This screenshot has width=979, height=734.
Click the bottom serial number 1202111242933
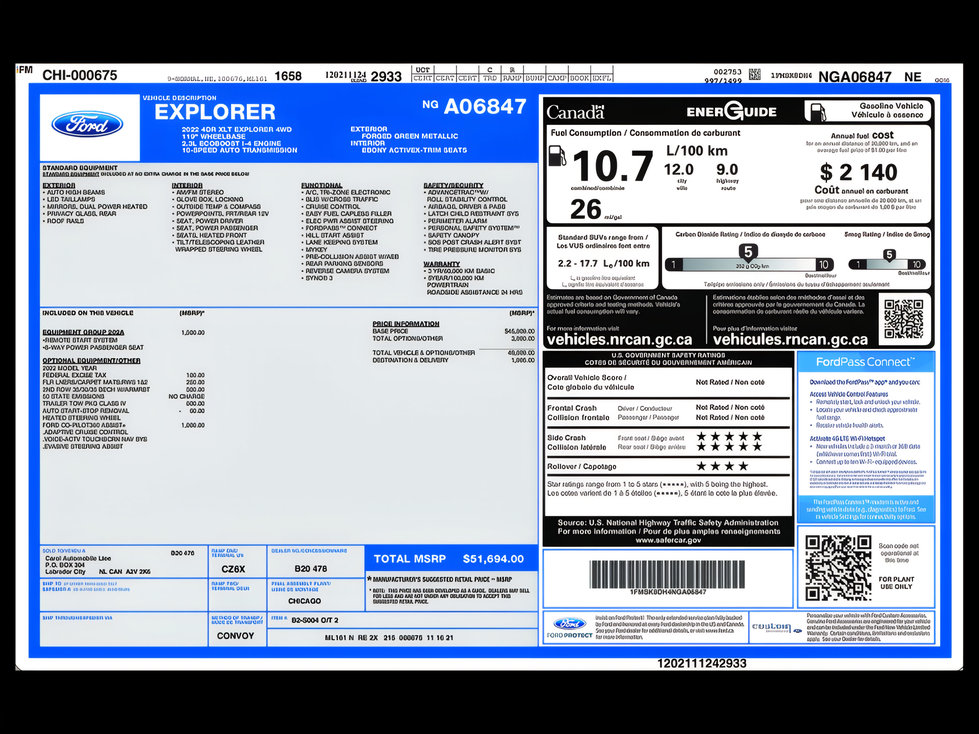(701, 663)
